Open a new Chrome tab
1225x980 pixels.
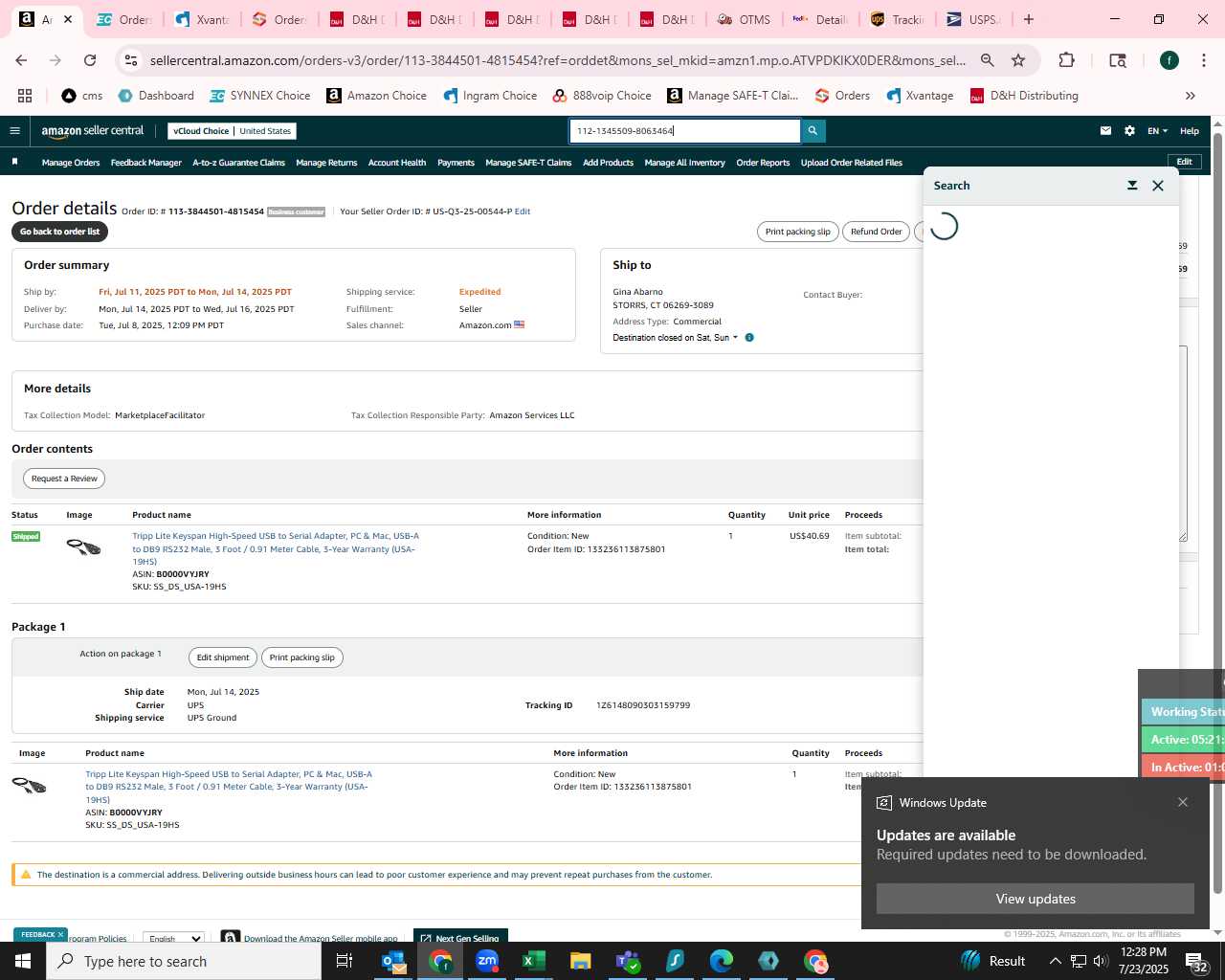(x=1029, y=19)
